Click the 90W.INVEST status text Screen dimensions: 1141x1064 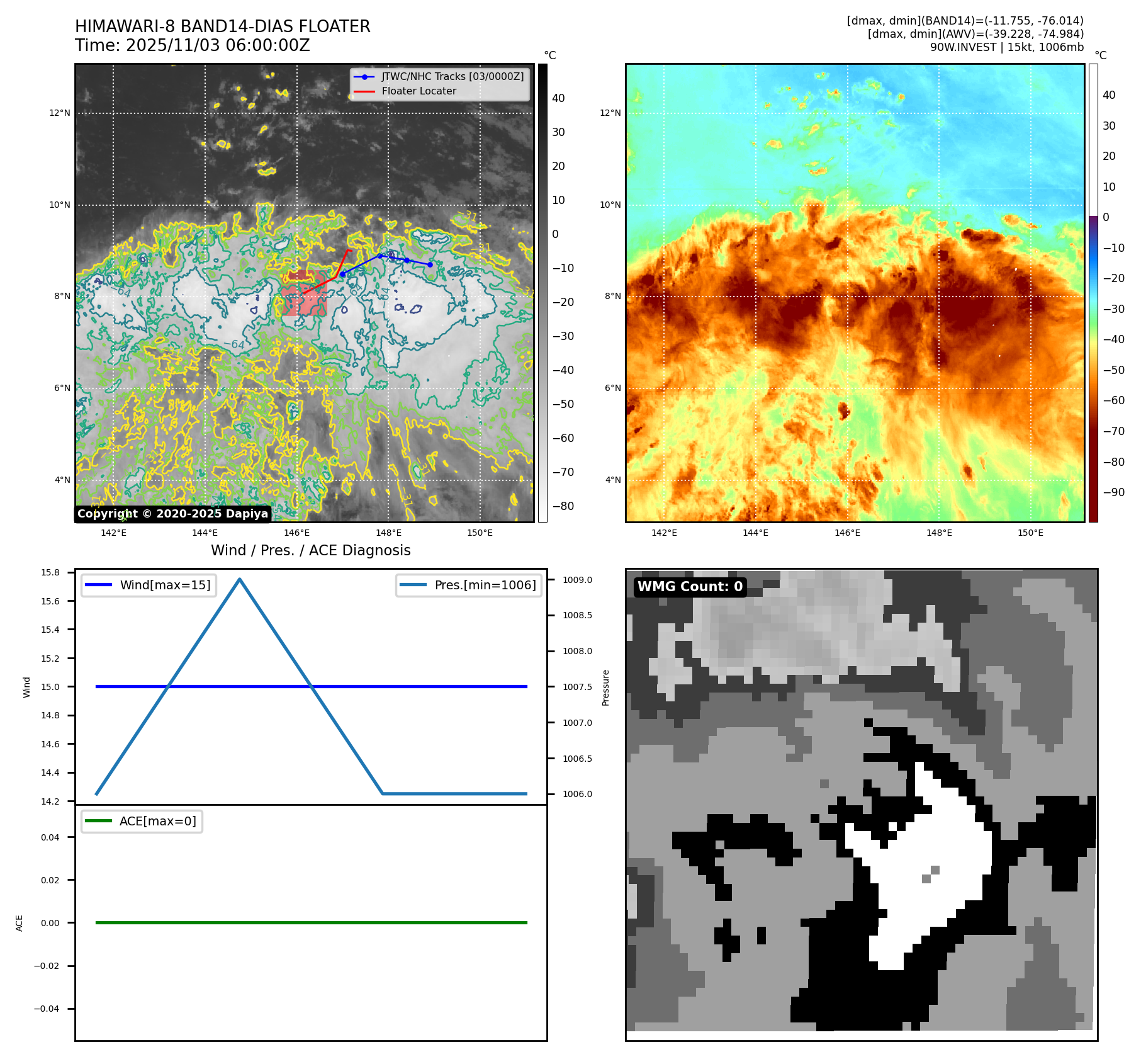(1006, 47)
